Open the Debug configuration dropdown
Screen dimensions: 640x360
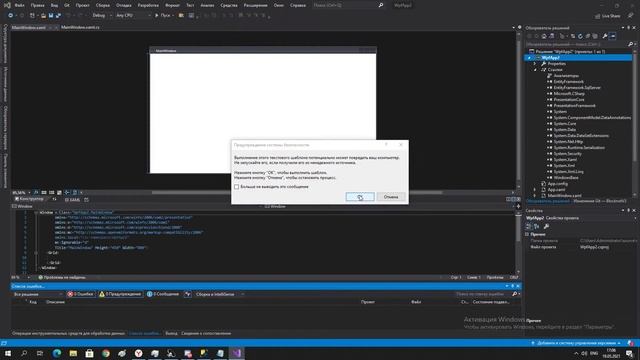pos(101,16)
